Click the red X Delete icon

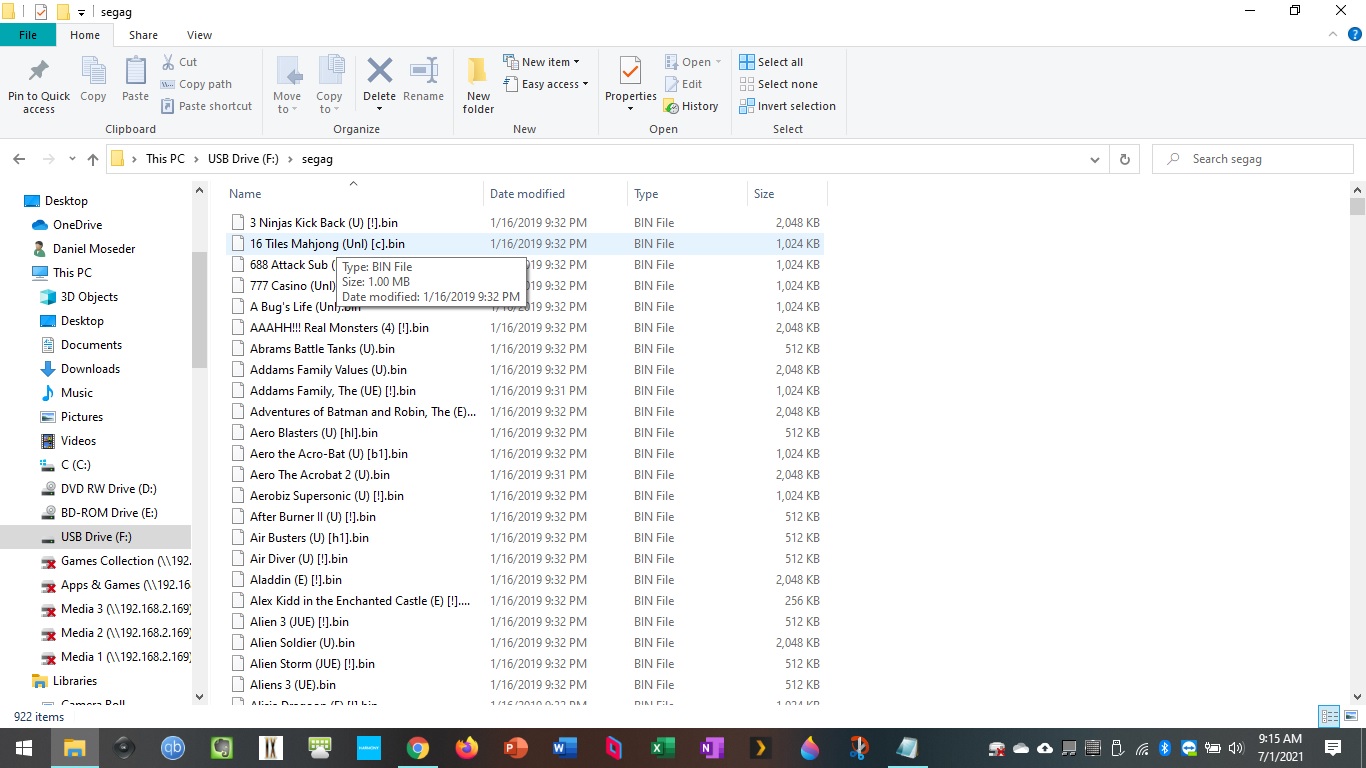click(x=379, y=71)
